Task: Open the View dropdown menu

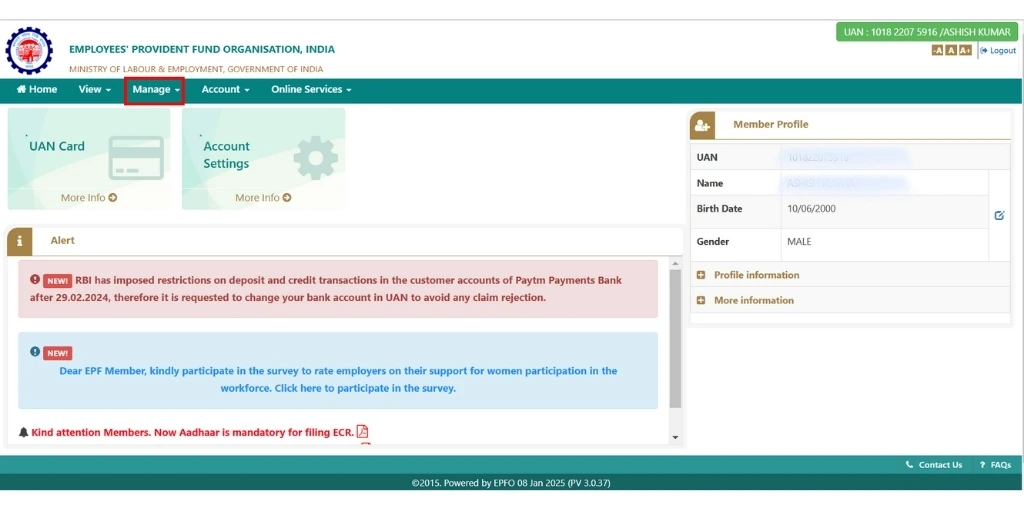Action: (x=95, y=90)
